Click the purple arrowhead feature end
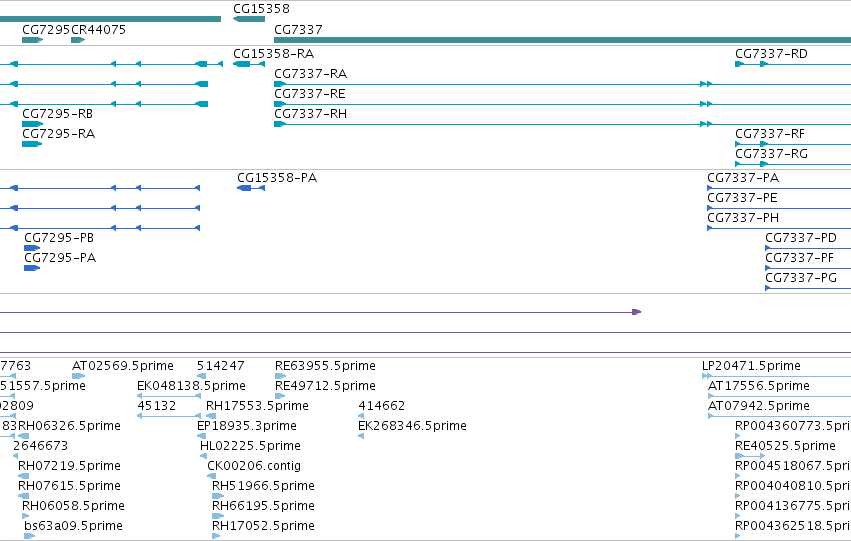Screen dimensions: 851x541 (637, 312)
